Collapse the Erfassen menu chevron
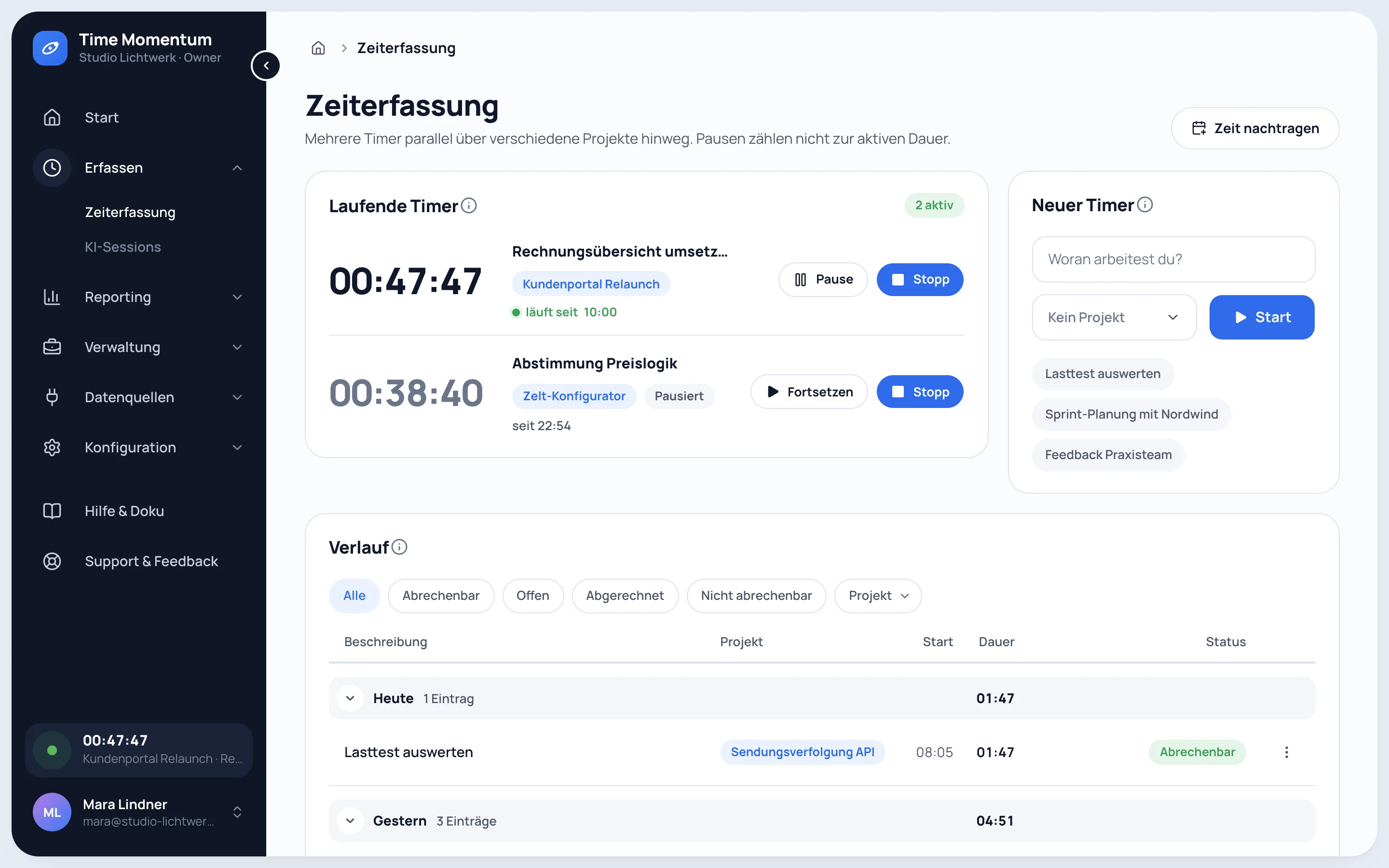Viewport: 1389px width, 868px height. [237, 168]
